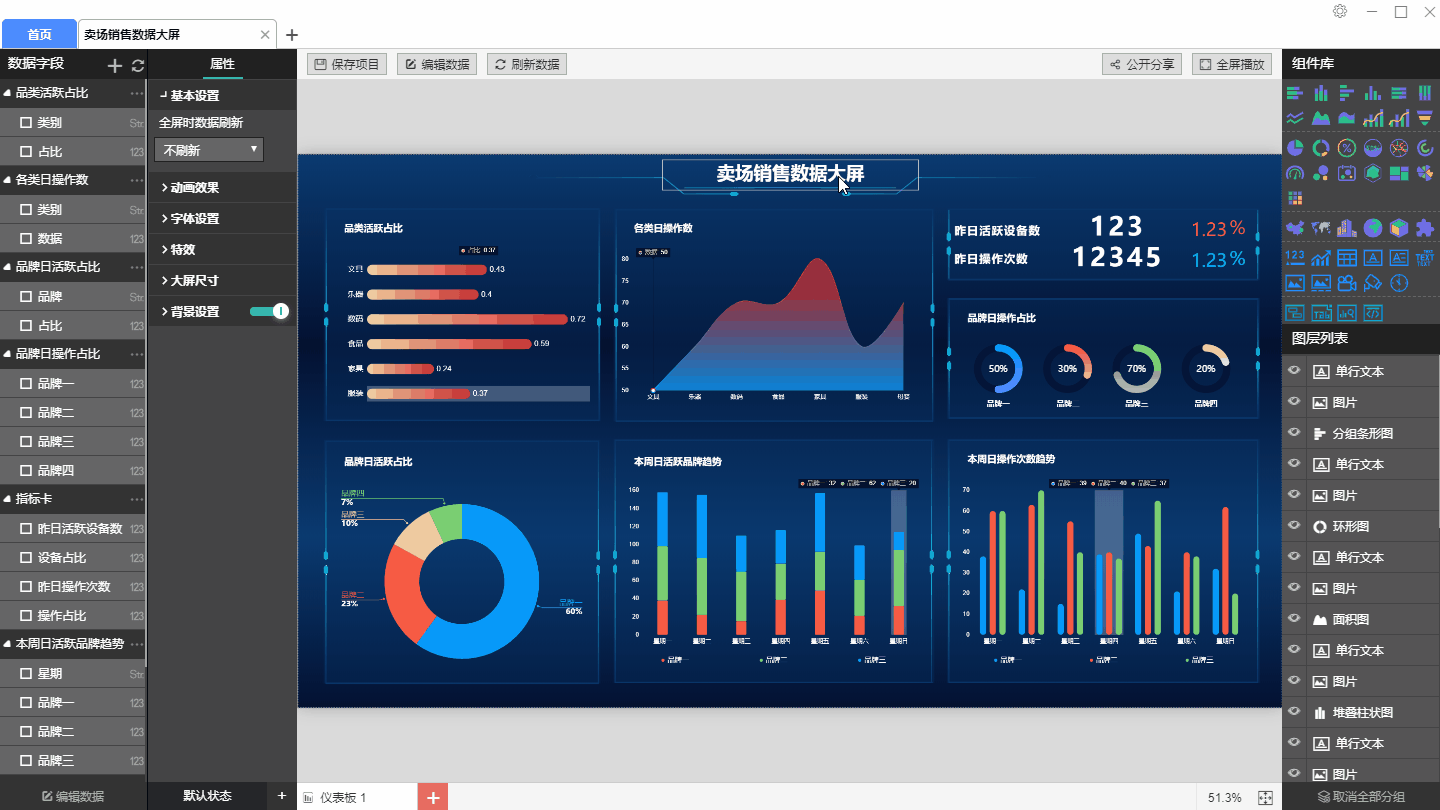
Task: Choose the gauge dashboard component icon
Action: (x=1295, y=173)
